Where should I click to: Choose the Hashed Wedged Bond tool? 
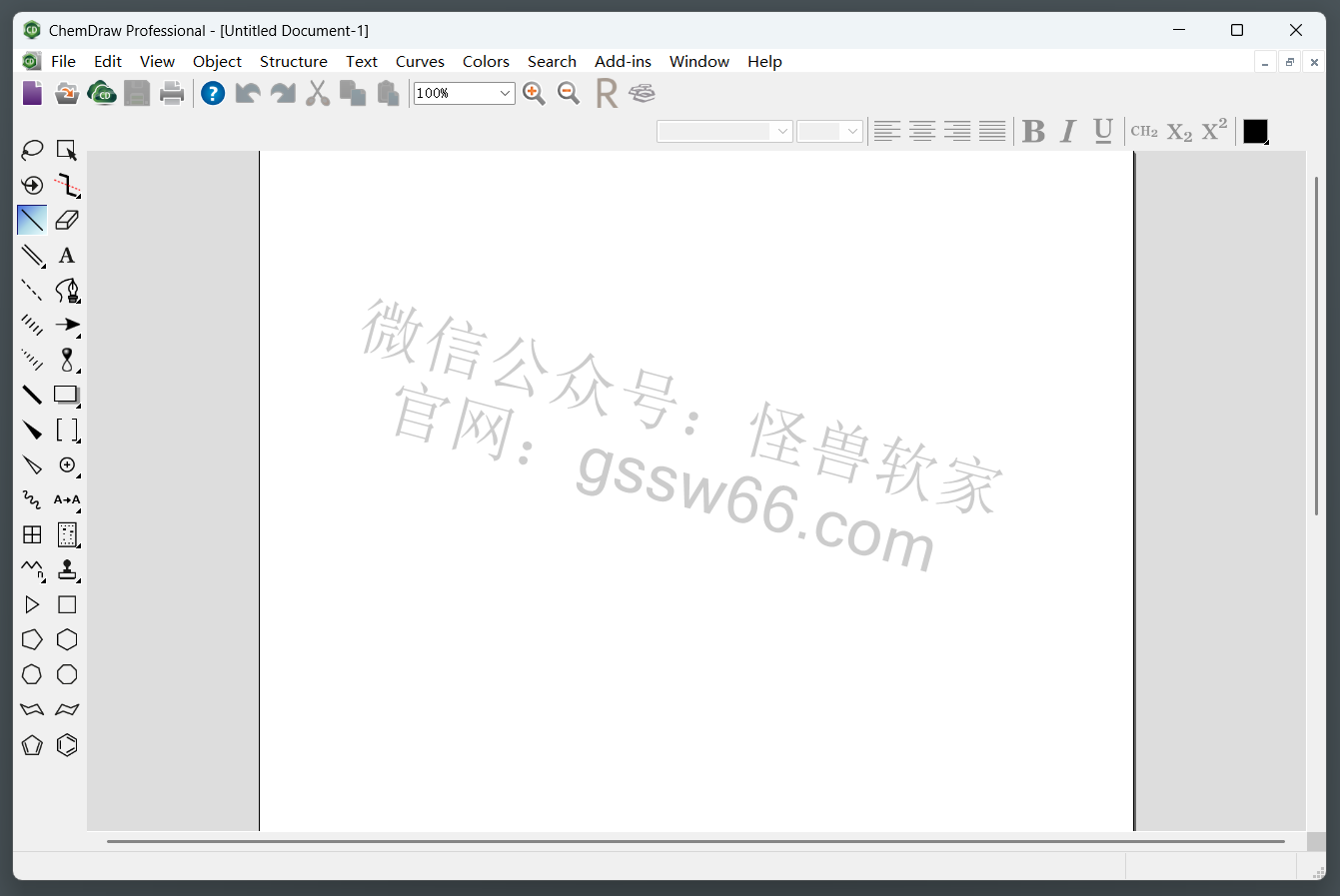coord(32,360)
